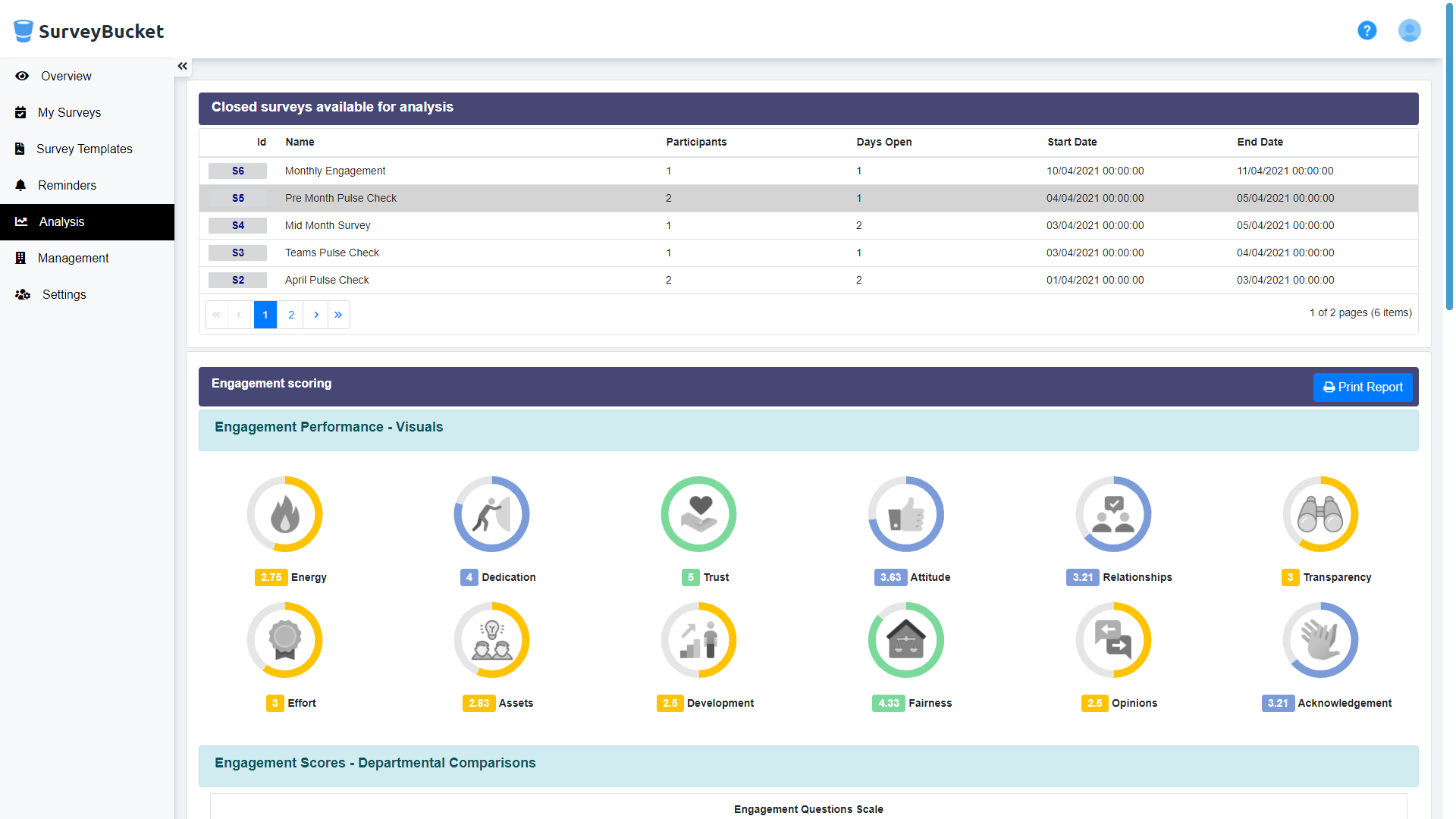Screen dimensions: 1456x819
Task: Select the S6 Monthly Engagement survey row
Action: tap(808, 171)
